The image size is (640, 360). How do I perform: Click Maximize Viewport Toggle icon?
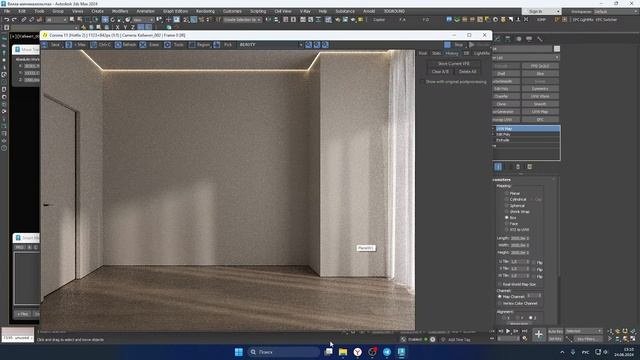[x=633, y=339]
